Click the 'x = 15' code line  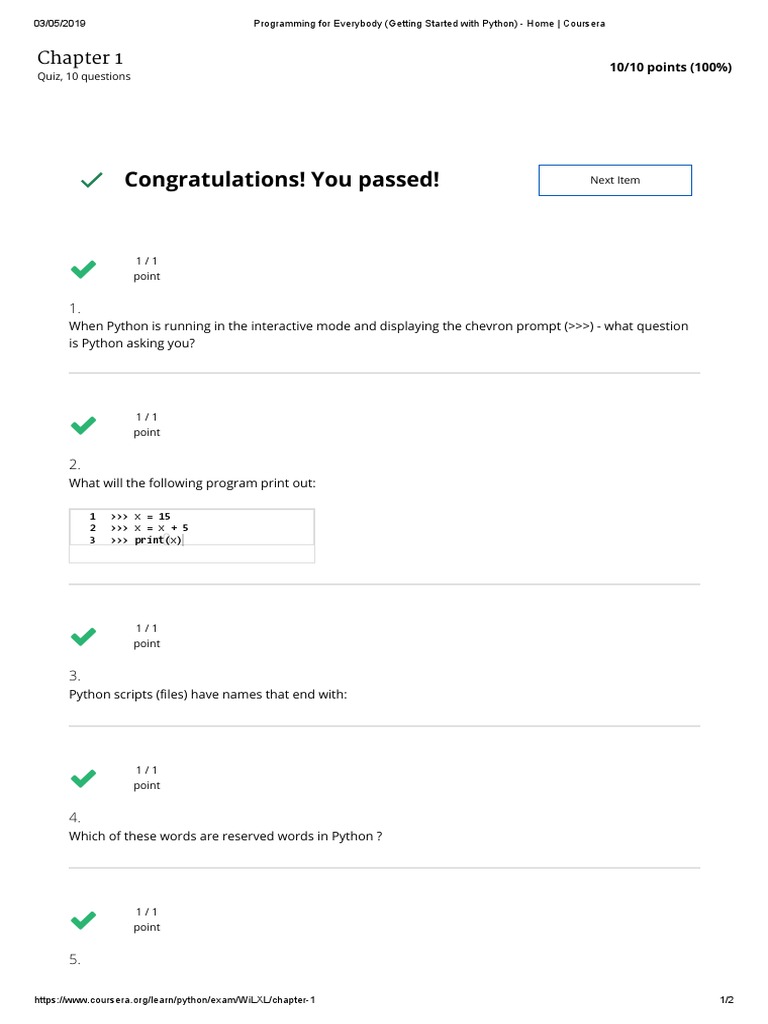point(152,516)
